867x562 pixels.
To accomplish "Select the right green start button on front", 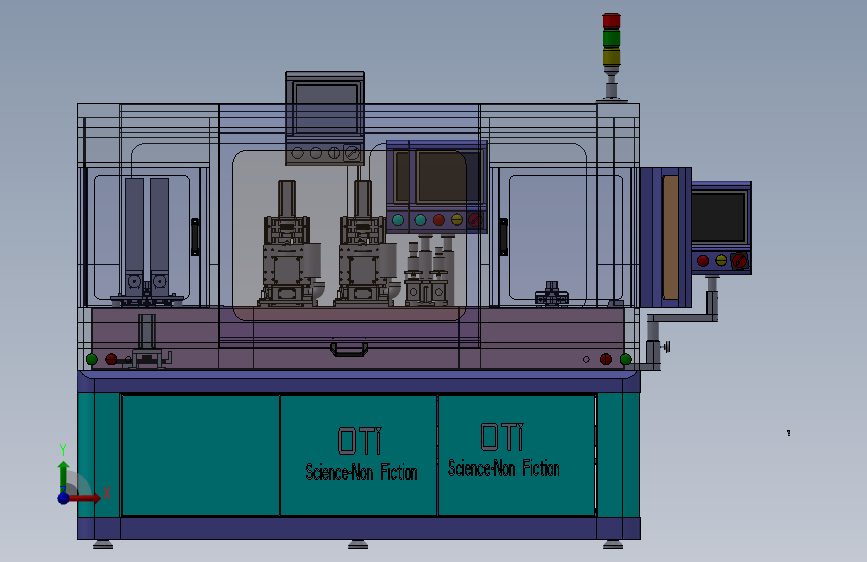I will 625,360.
